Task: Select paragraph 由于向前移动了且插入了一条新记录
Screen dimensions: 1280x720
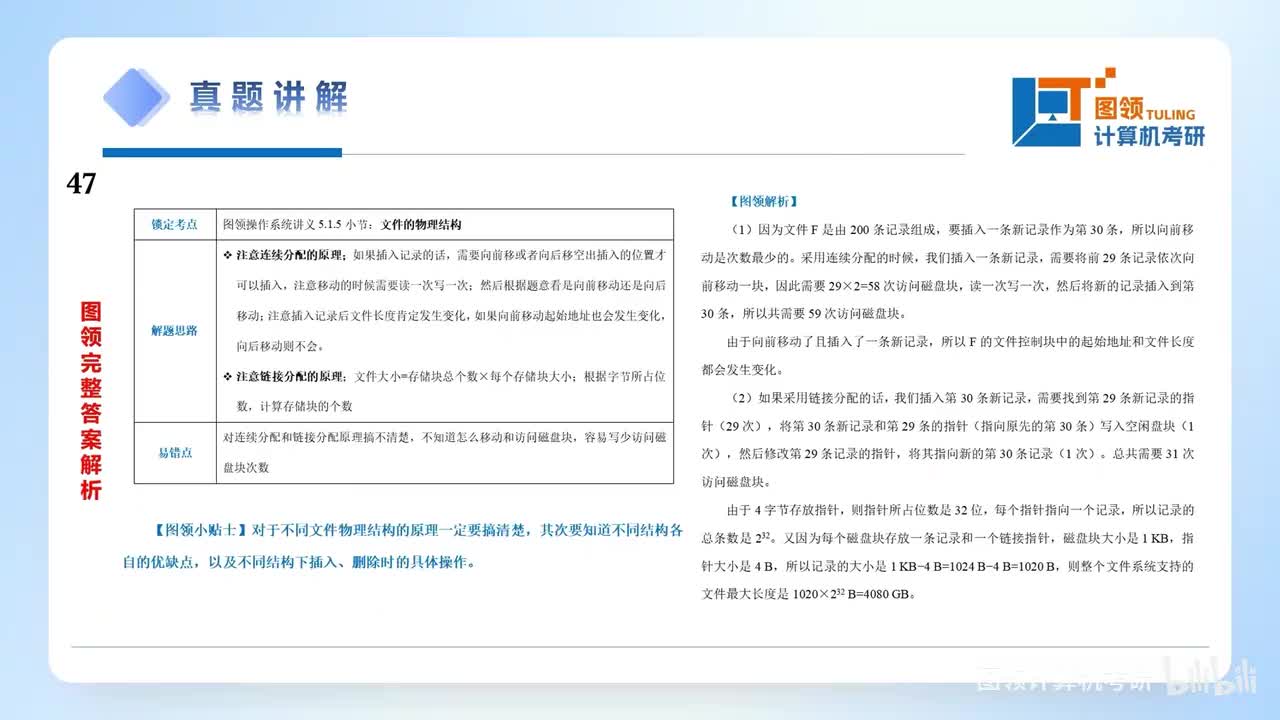Action: (x=948, y=355)
